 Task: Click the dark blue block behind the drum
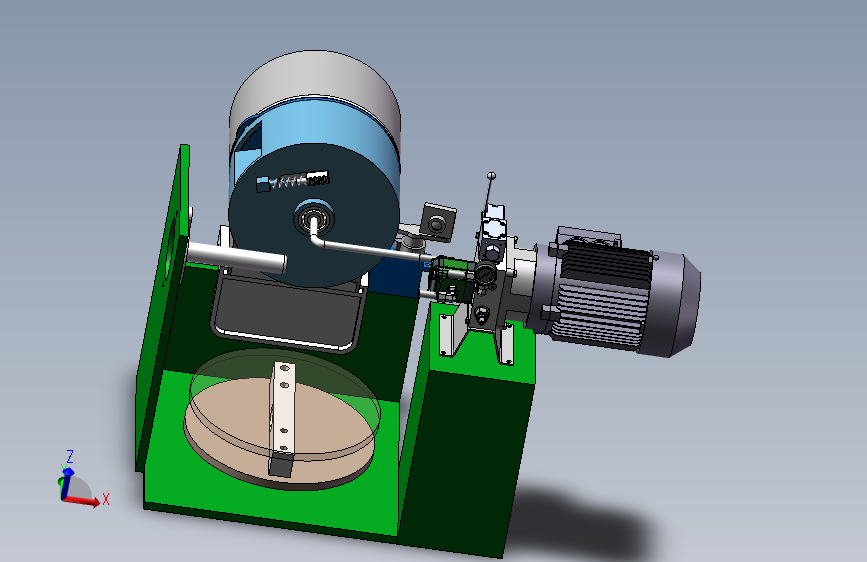tap(395, 273)
